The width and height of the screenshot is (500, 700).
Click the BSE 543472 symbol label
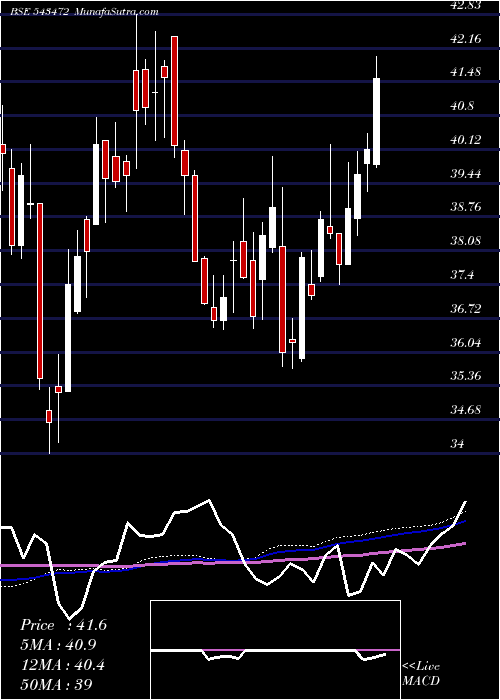tap(40, 12)
